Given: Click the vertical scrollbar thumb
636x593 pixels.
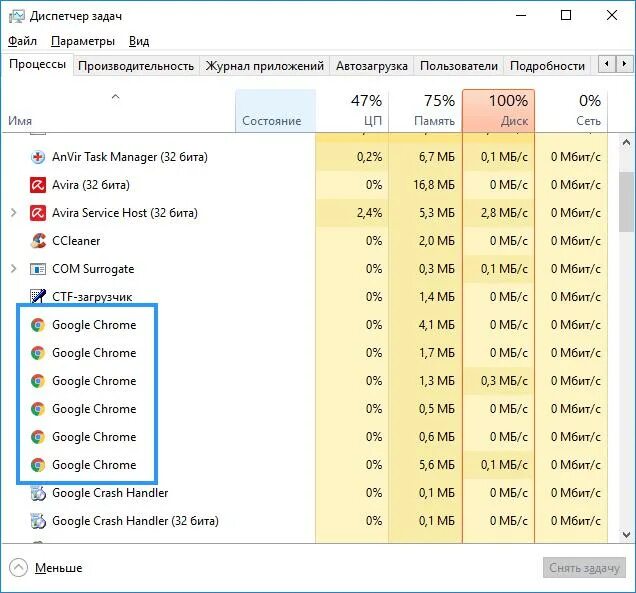Looking at the screenshot, I should pyautogui.click(x=626, y=202).
